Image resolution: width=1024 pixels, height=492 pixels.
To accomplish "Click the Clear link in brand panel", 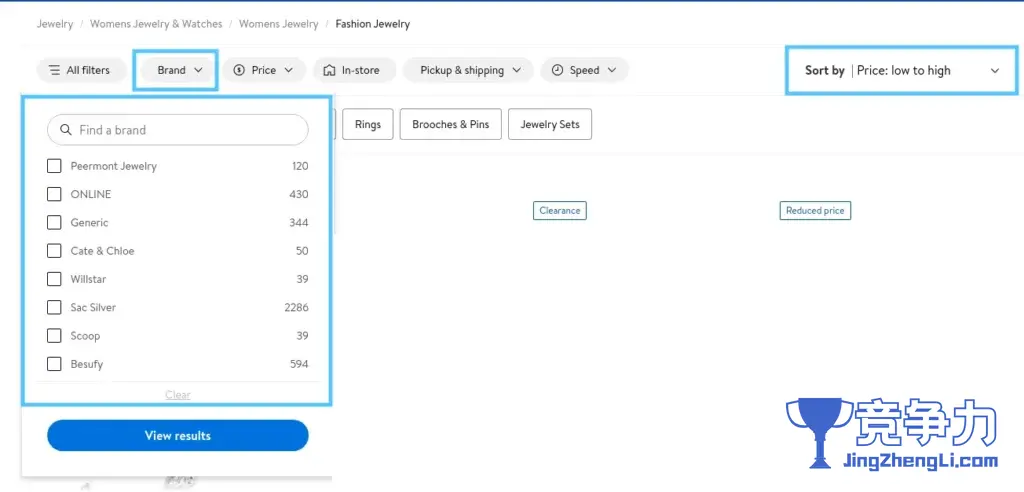I will 178,395.
